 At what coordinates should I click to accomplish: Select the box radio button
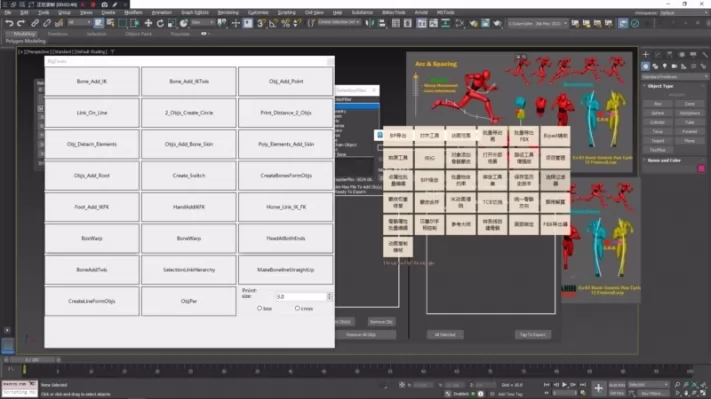point(260,308)
